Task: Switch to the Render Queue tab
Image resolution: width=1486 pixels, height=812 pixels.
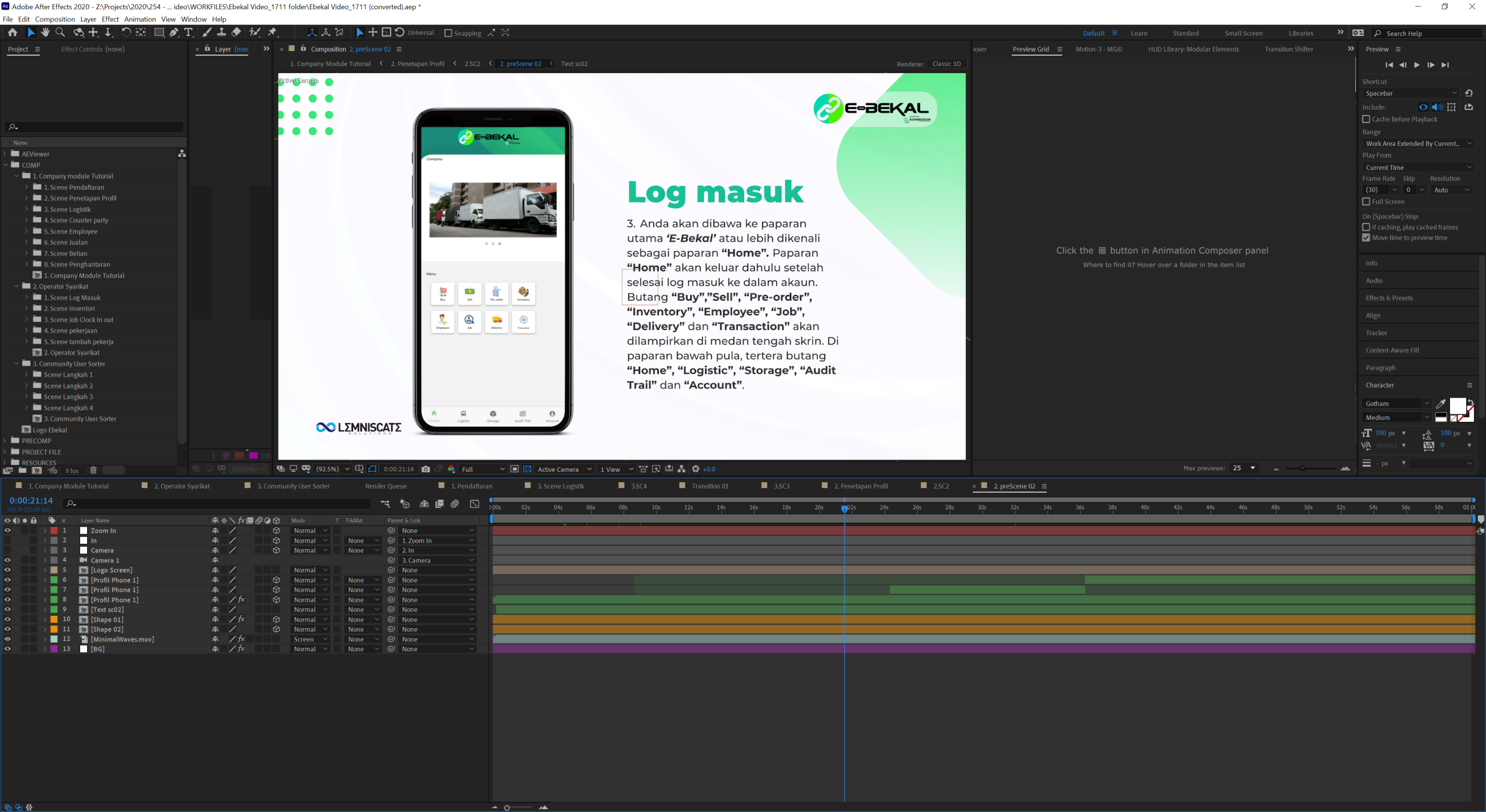Action: [x=385, y=486]
